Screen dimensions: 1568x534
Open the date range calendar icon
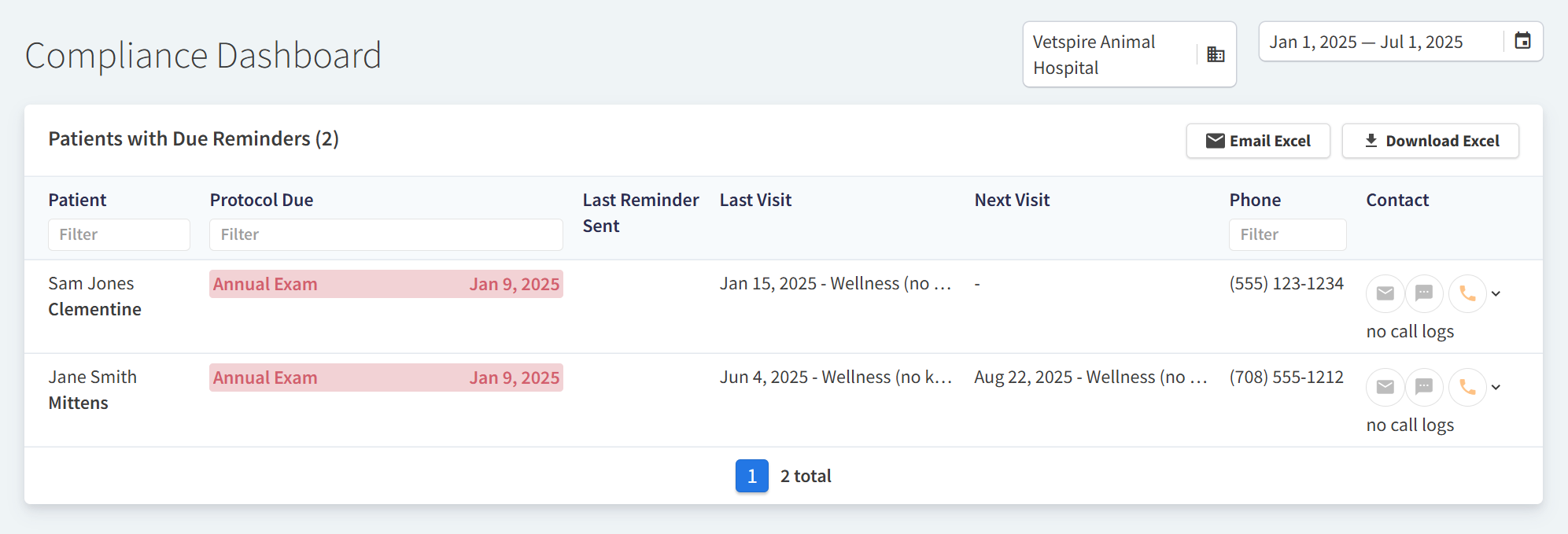tap(1522, 41)
